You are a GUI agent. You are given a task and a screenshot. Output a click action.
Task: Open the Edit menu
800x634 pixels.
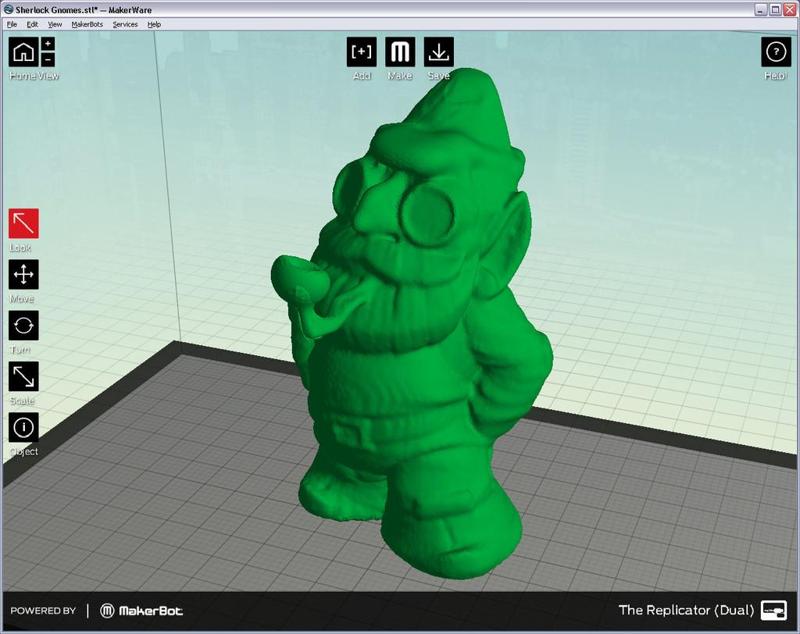(32, 24)
